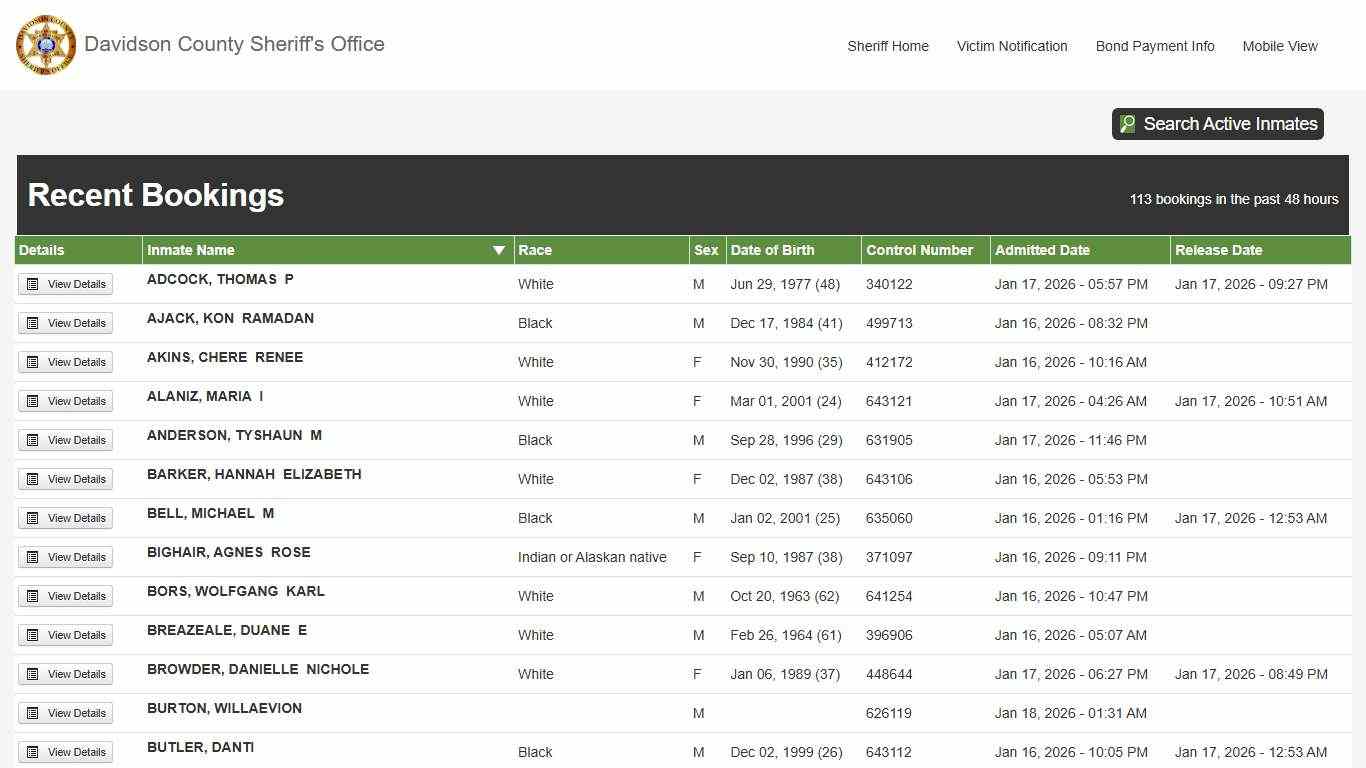
Task: Click the details icon for BELL, MICHAEL M
Action: click(33, 518)
